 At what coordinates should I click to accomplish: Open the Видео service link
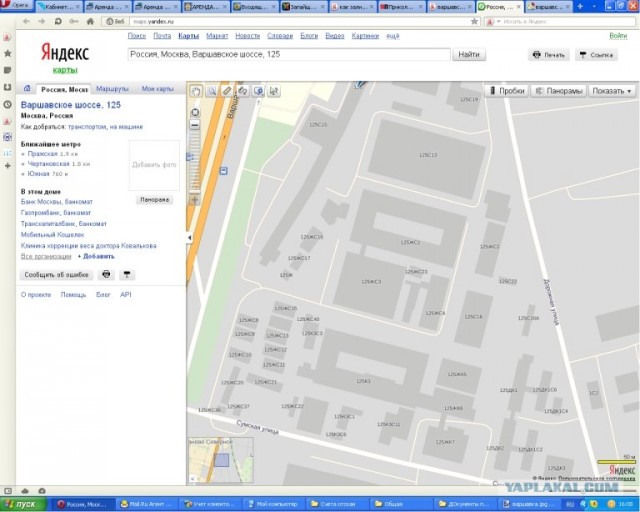[x=335, y=36]
